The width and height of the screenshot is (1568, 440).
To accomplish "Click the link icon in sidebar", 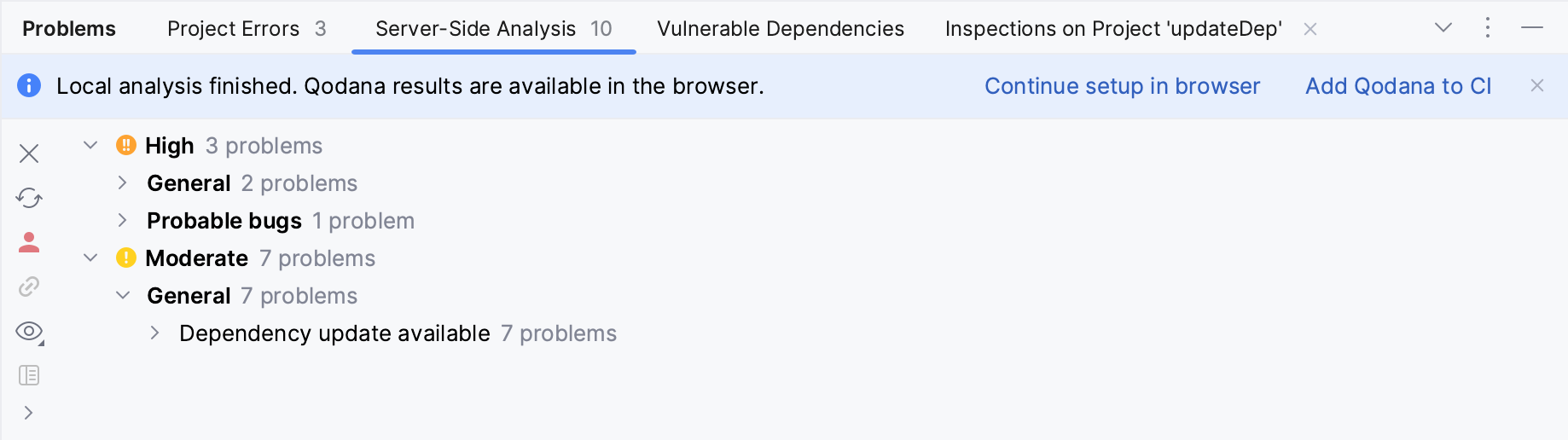I will [x=29, y=287].
